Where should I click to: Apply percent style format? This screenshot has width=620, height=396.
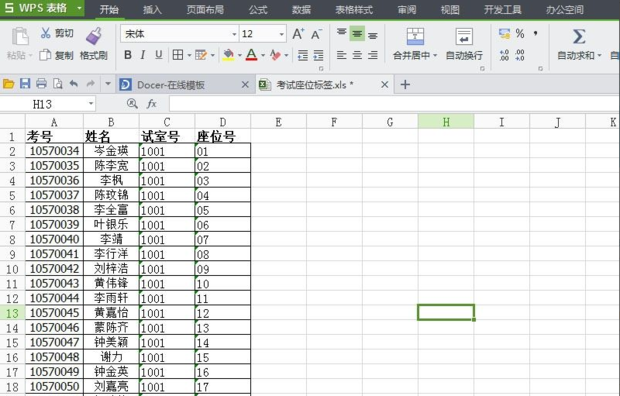pyautogui.click(x=520, y=34)
